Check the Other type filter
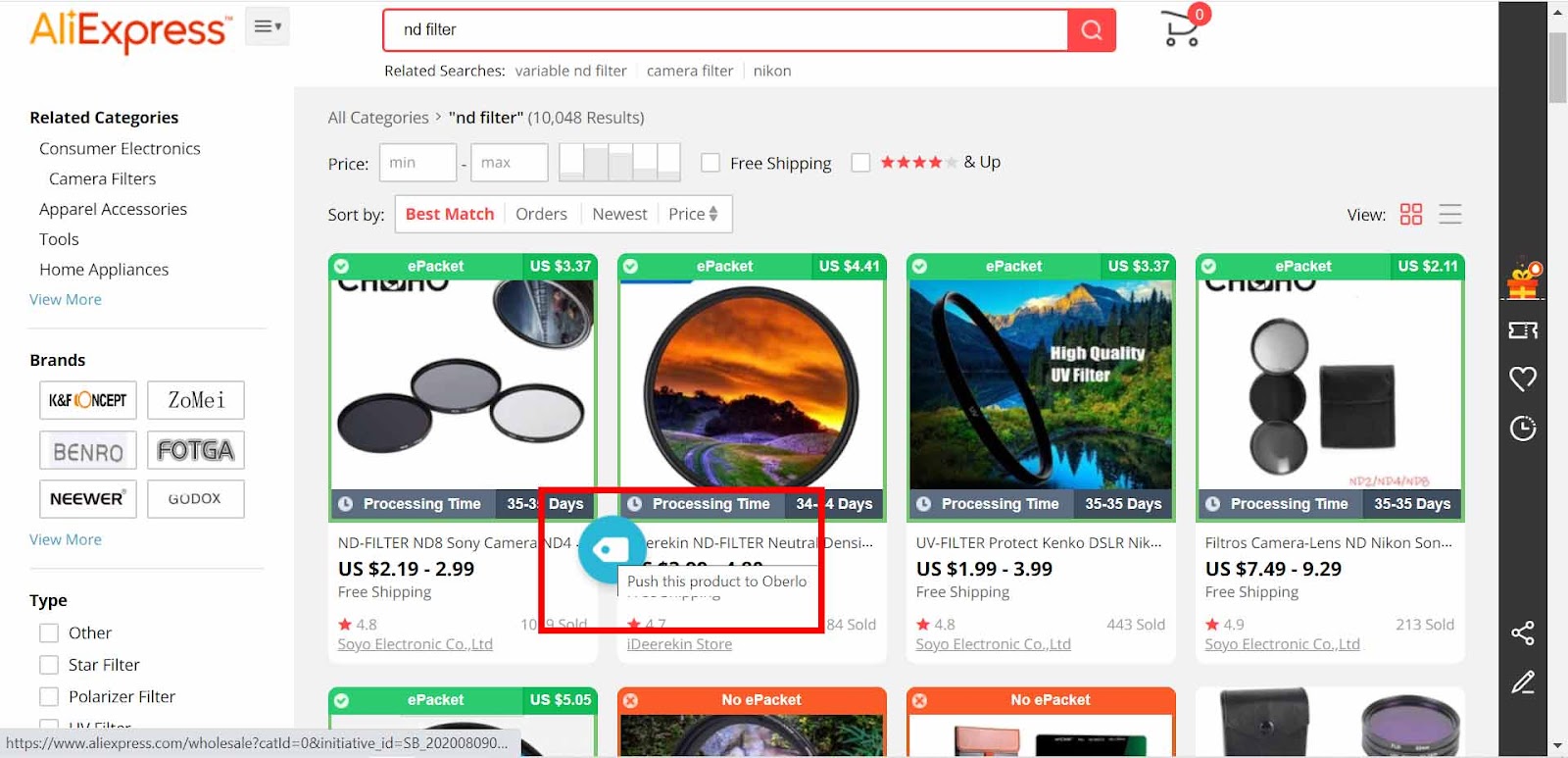This screenshot has width=1568, height=758. [49, 633]
